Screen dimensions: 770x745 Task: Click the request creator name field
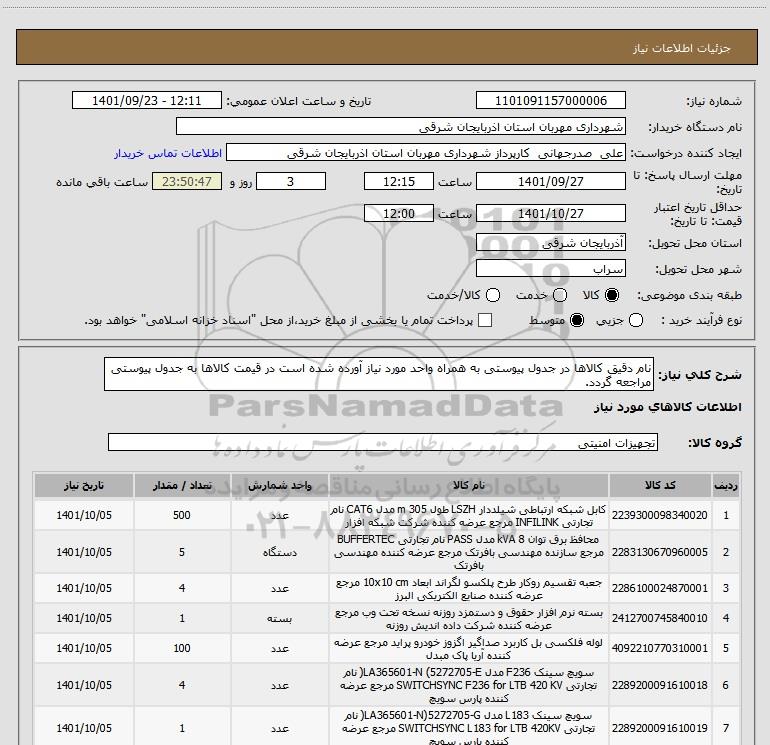(x=426, y=153)
